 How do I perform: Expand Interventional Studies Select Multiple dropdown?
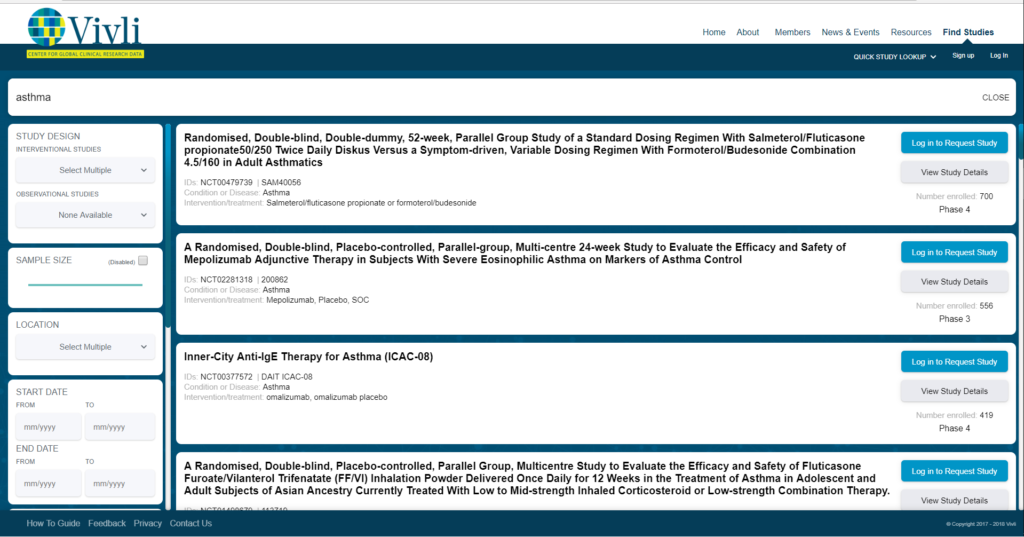85,171
